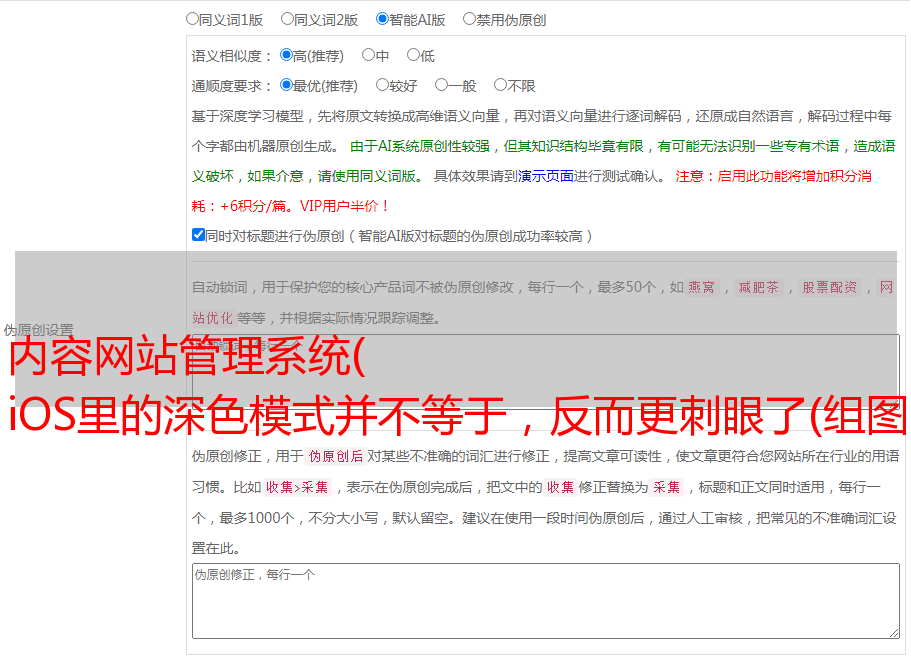The width and height of the screenshot is (911, 658).
Task: Choose the 智能AI版 radio option
Action: (382, 19)
